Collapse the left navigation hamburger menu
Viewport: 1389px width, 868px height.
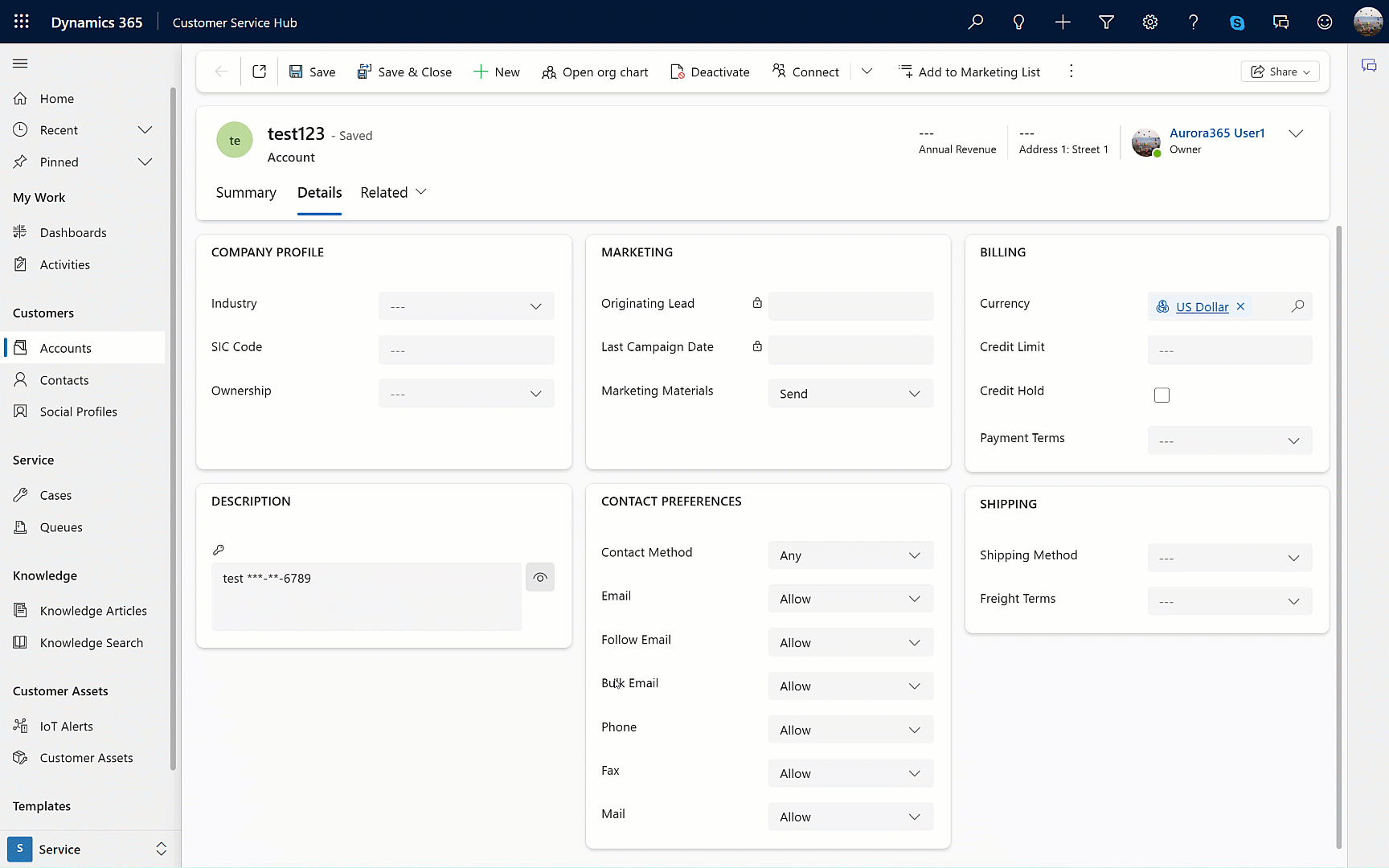pyautogui.click(x=21, y=63)
